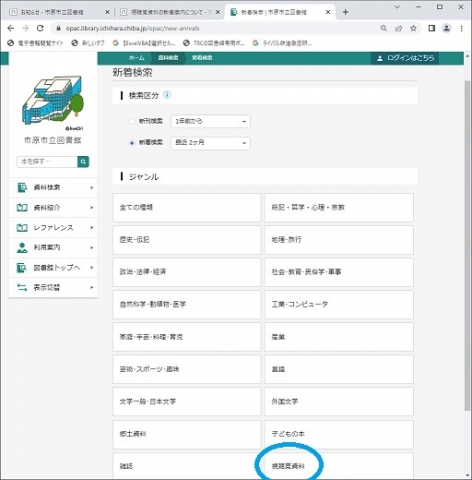Open the ExcelVBA bookmark
This screenshot has height=480, width=472.
144,43
